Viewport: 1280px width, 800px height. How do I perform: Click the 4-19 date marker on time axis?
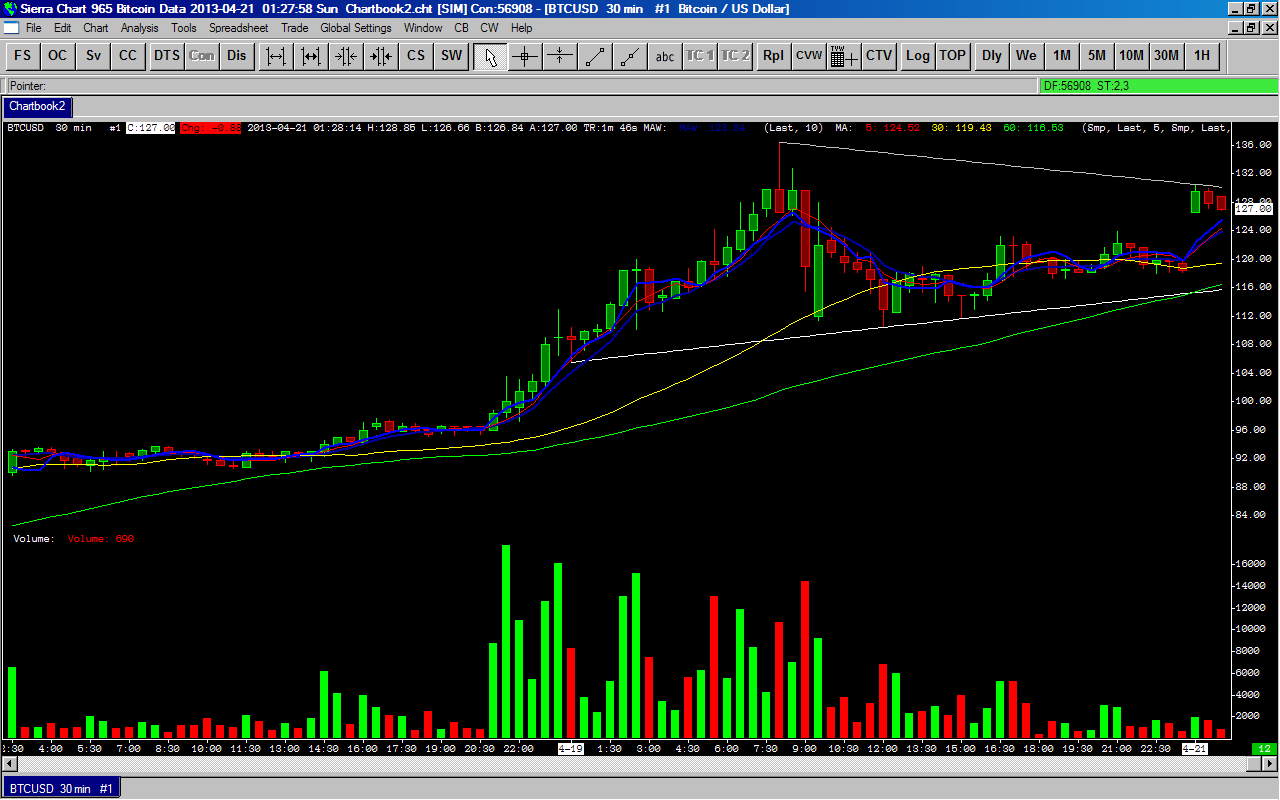(x=571, y=748)
